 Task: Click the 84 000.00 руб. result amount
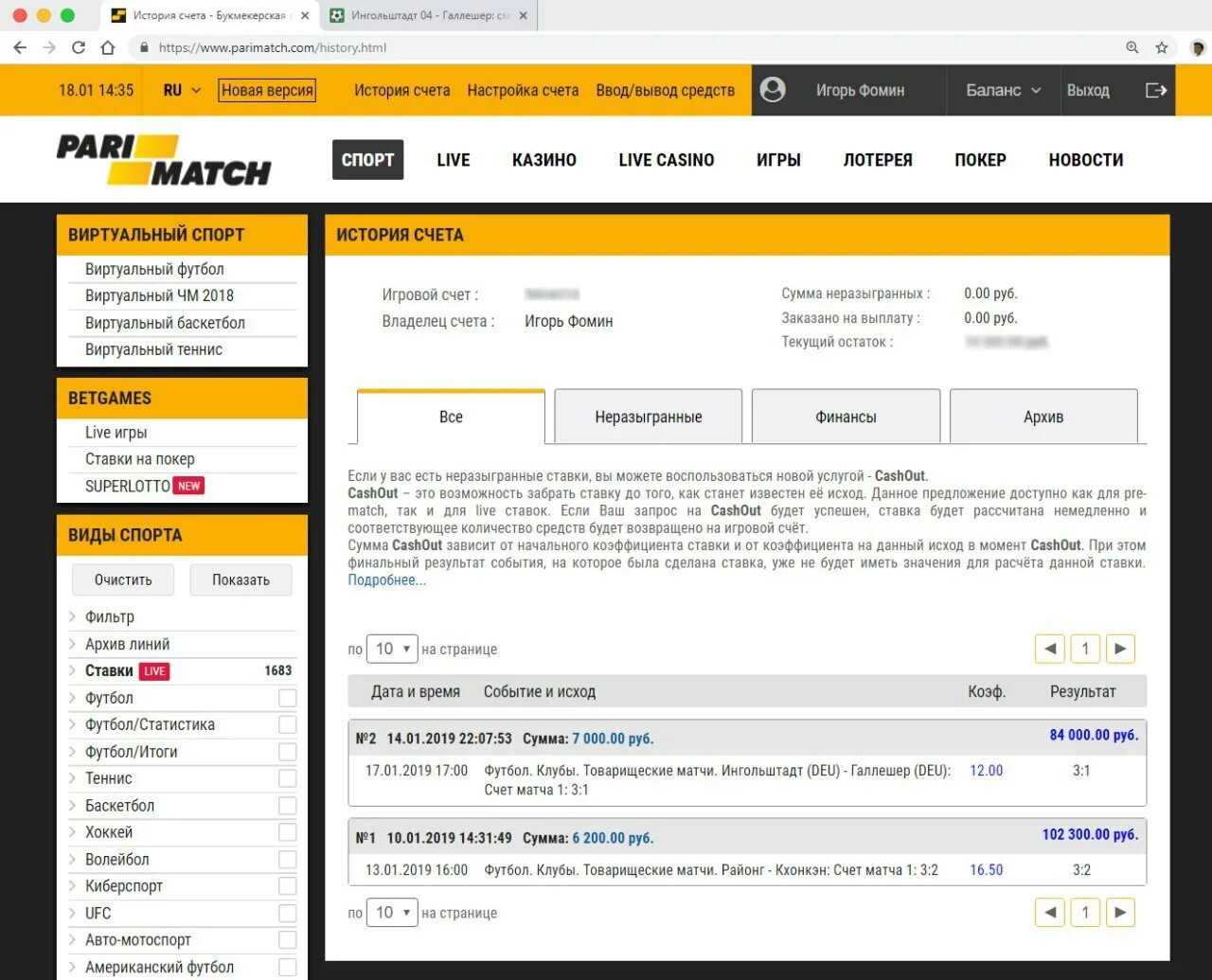pyautogui.click(x=1094, y=735)
